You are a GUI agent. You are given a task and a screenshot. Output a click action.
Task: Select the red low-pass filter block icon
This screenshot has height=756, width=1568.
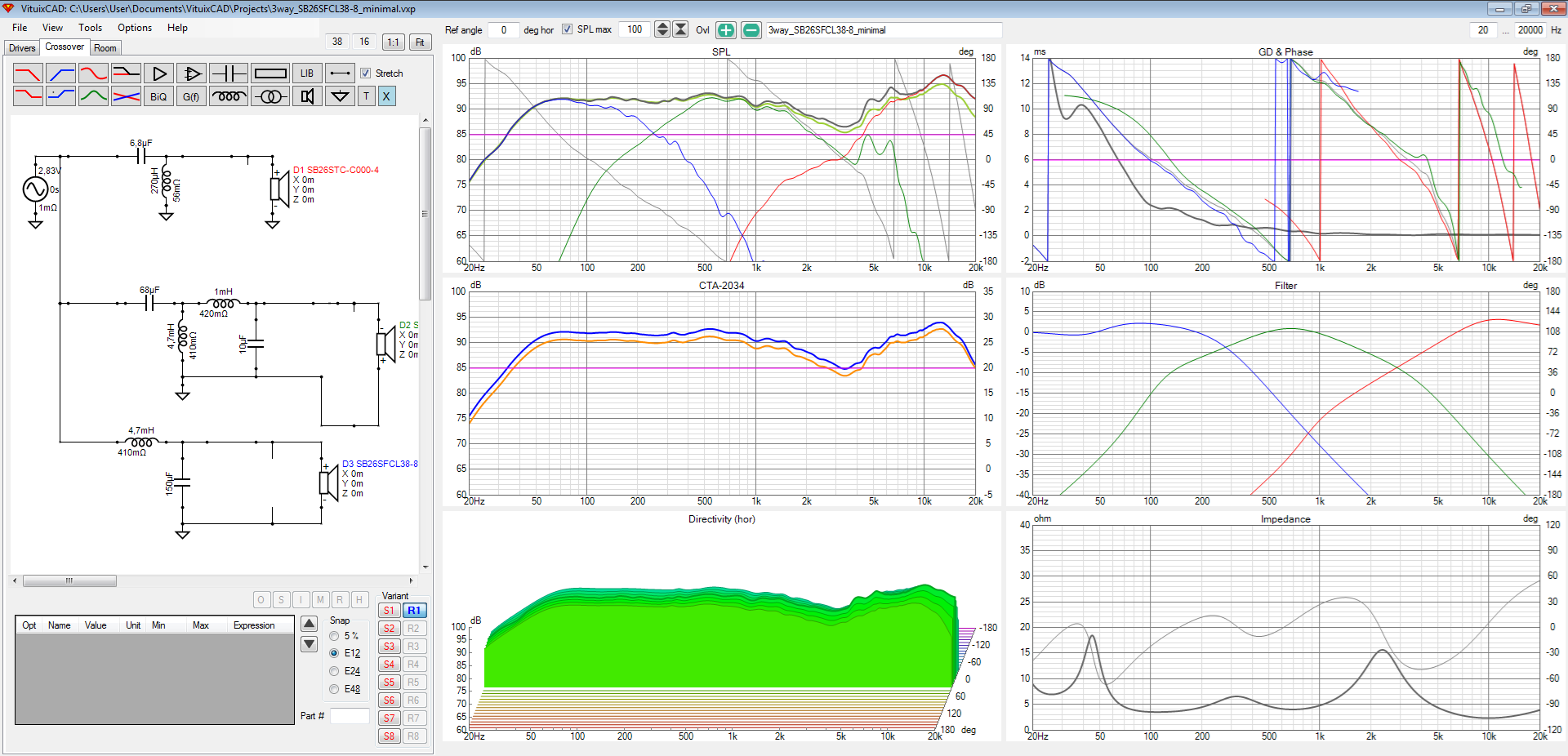pos(28,73)
